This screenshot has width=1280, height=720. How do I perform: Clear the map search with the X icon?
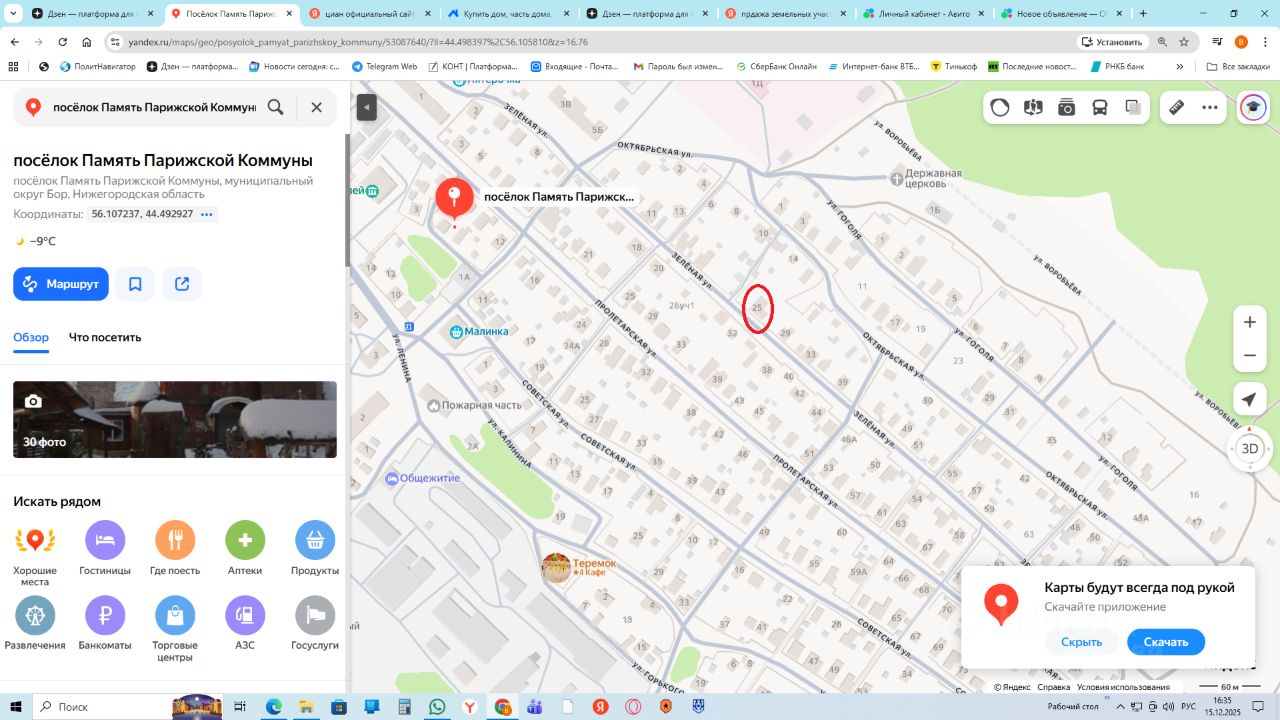coord(316,107)
